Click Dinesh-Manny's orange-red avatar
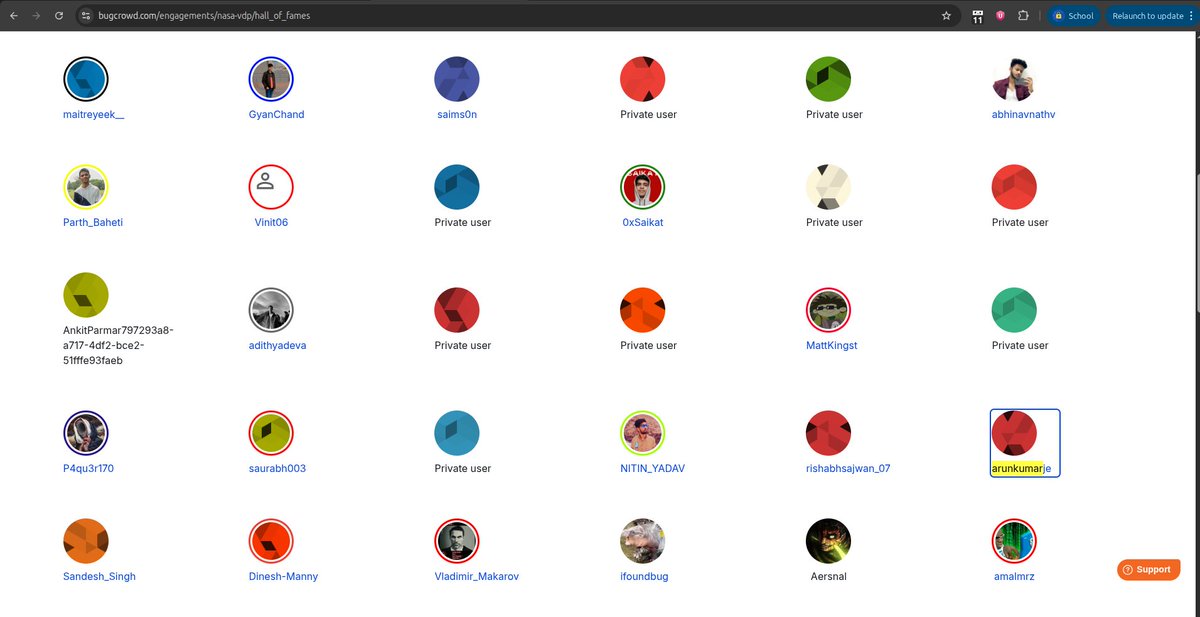The height and width of the screenshot is (617, 1200). (271, 541)
